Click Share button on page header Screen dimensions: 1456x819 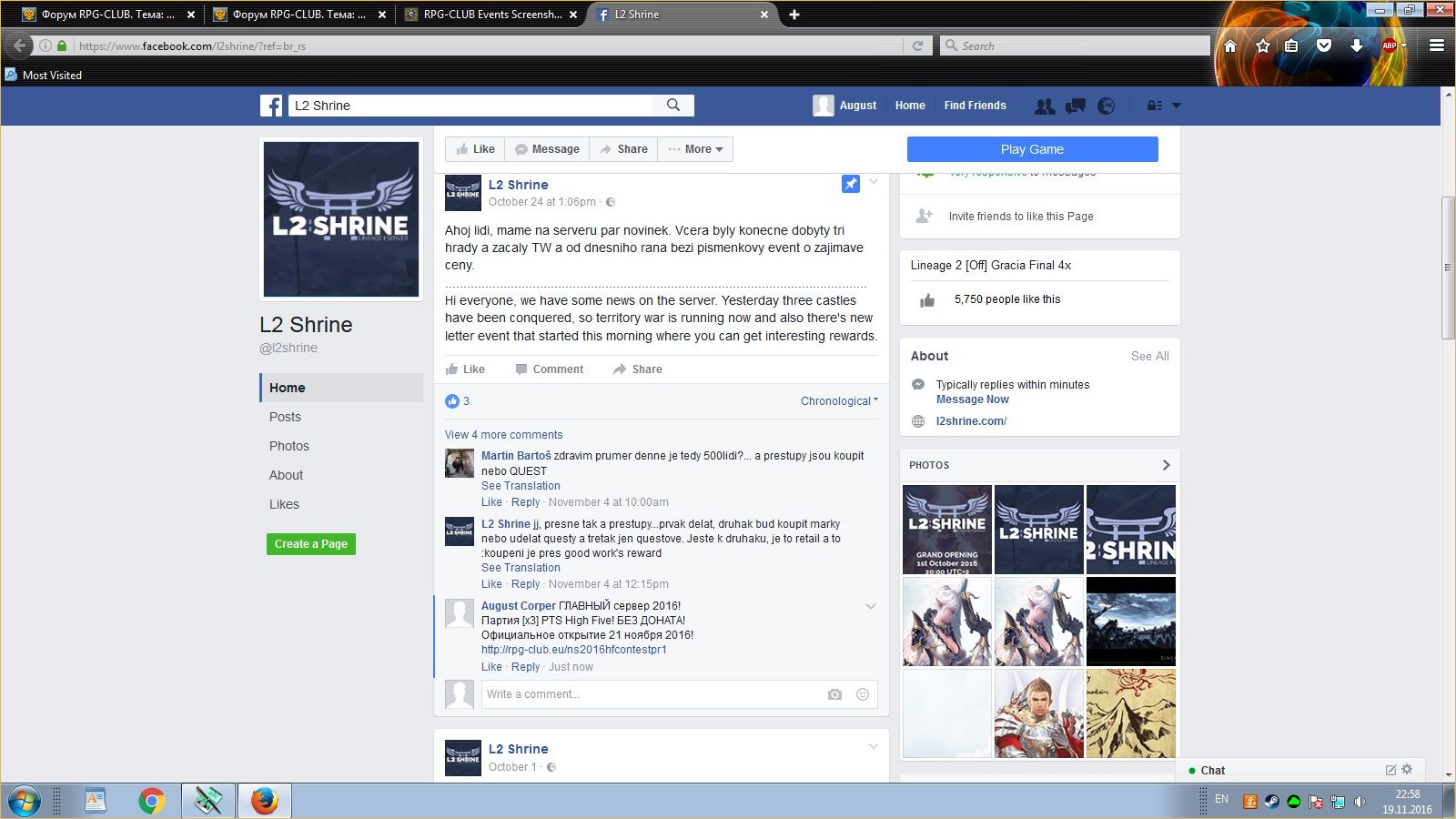(623, 149)
